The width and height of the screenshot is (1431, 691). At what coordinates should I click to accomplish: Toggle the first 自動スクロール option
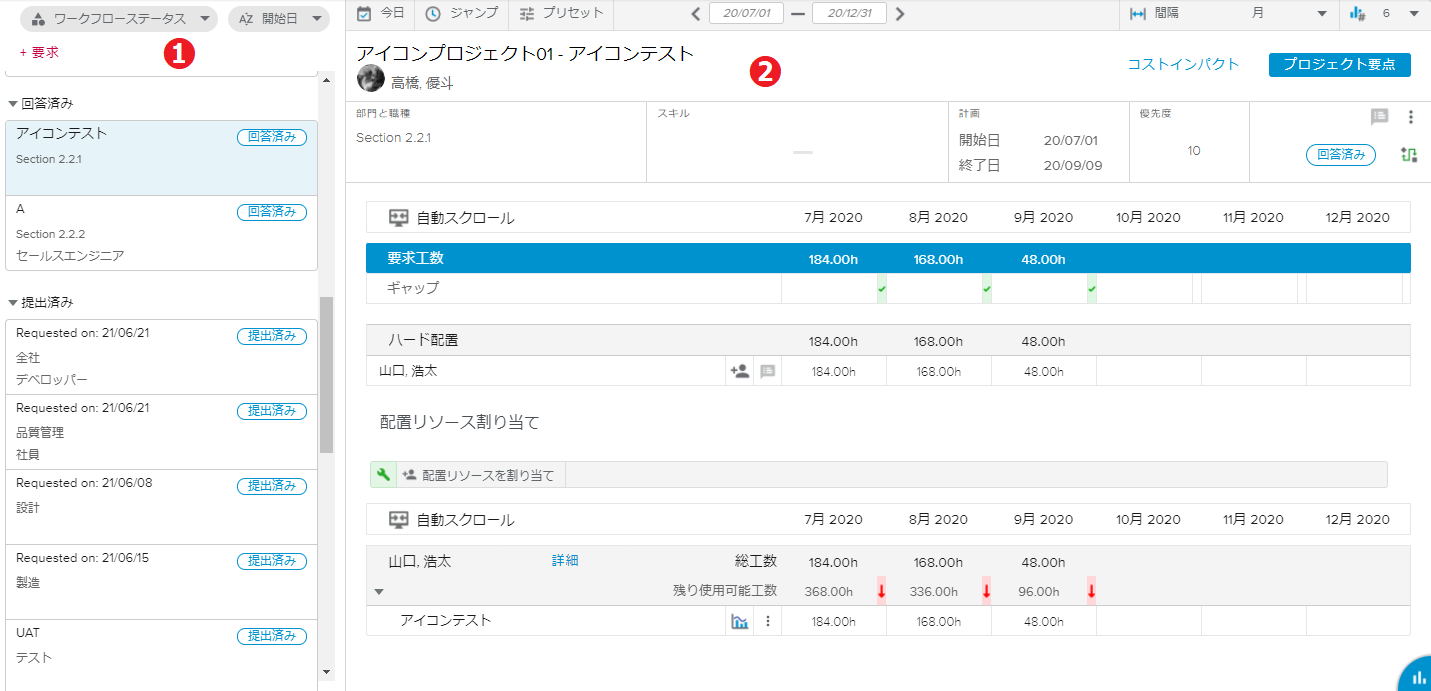(399, 218)
